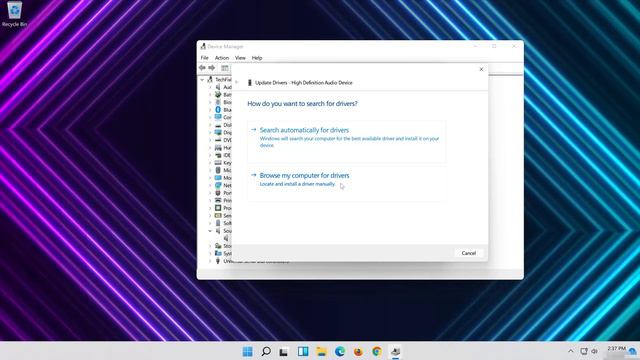Screen dimensions: 640x360
Task: Collapse the TechFile computer root node
Action: (x=202, y=80)
